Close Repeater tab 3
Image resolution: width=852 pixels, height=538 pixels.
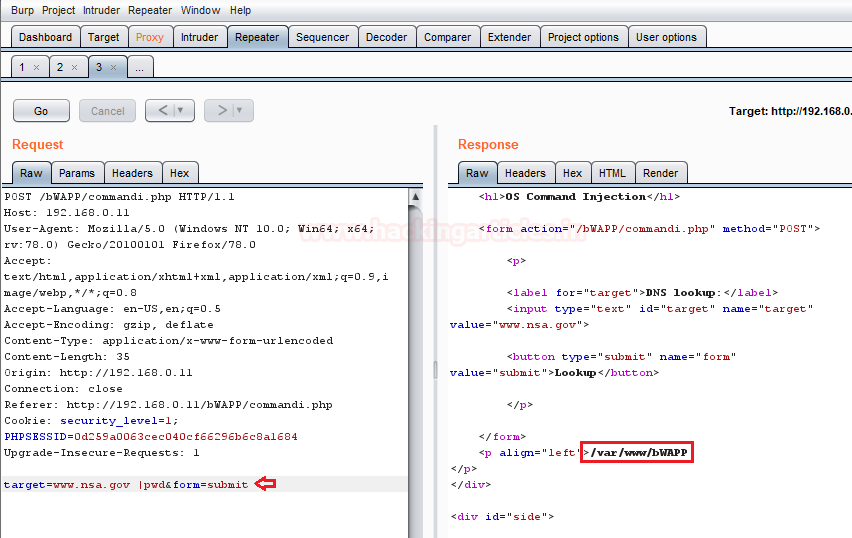coord(114,67)
